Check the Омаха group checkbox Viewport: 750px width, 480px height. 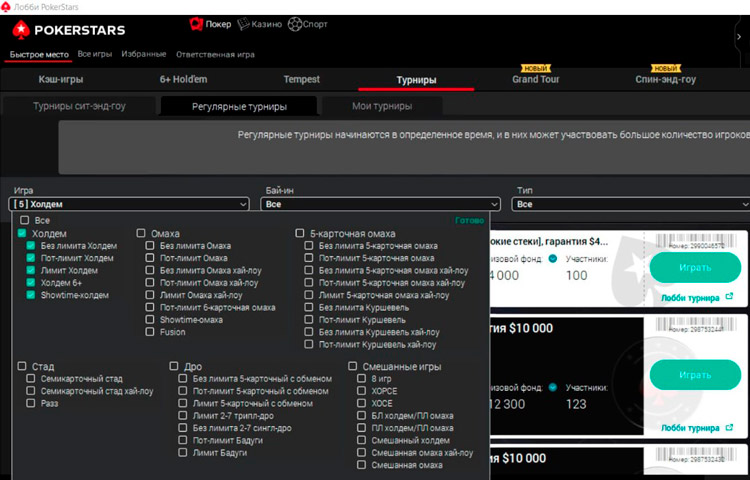[141, 233]
